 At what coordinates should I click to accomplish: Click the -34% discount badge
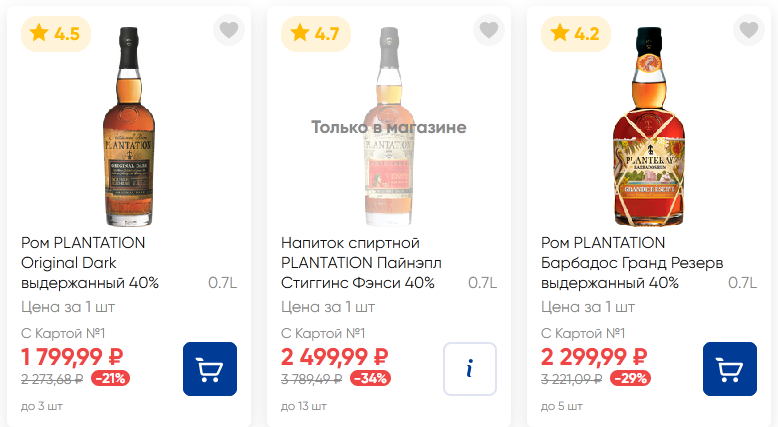point(370,378)
